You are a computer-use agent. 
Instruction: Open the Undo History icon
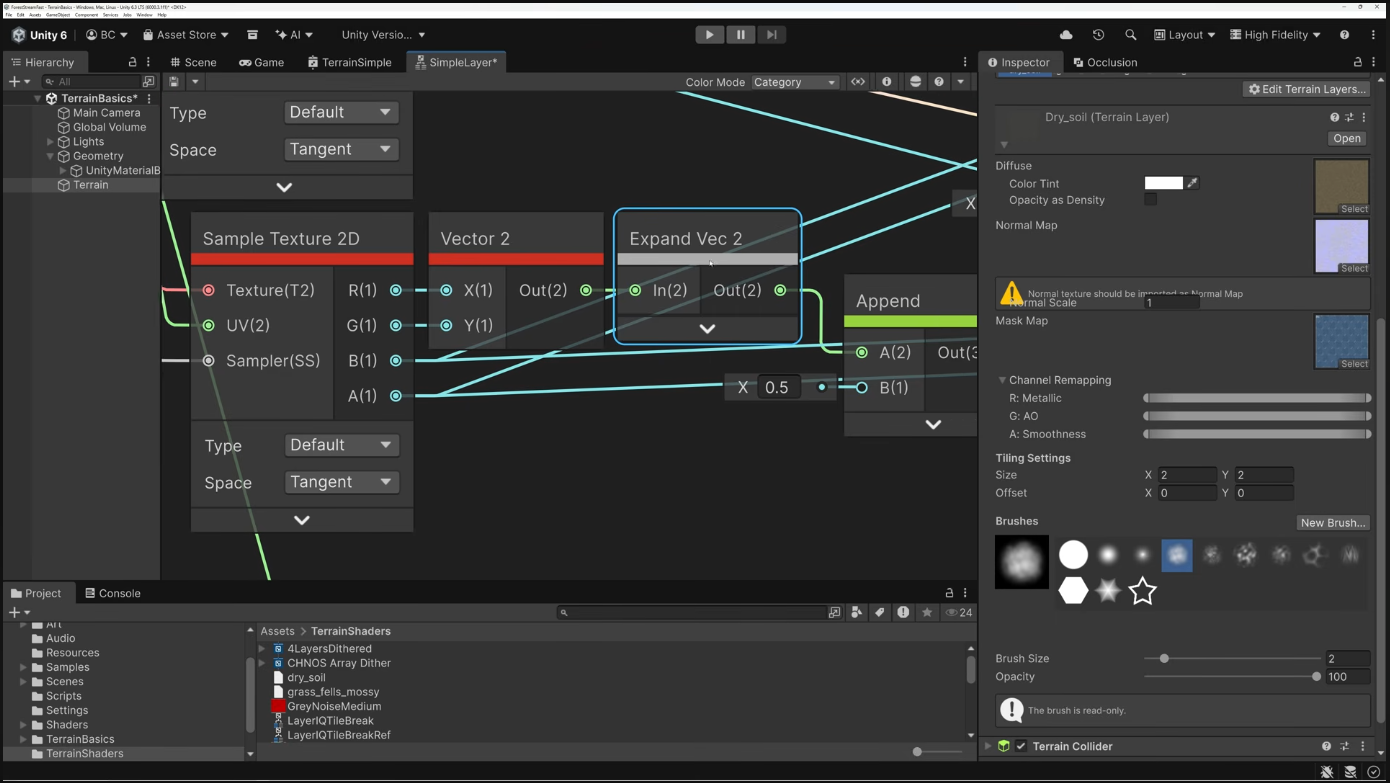coord(1098,35)
